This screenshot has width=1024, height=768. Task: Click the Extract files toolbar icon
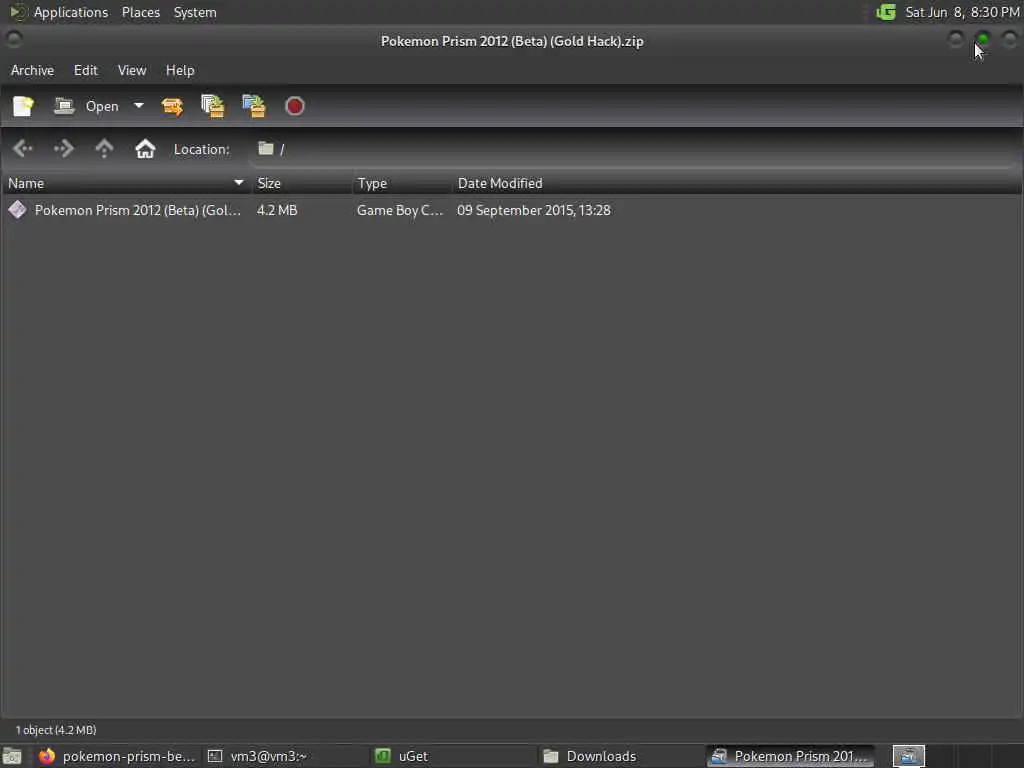tap(172, 106)
